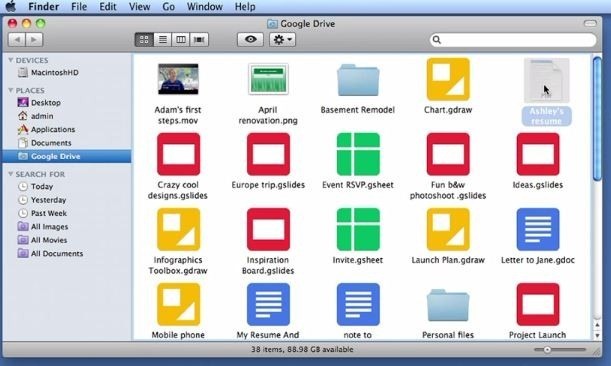This screenshot has width=611, height=366.
Task: Click the green zoom window button
Action: (40, 23)
